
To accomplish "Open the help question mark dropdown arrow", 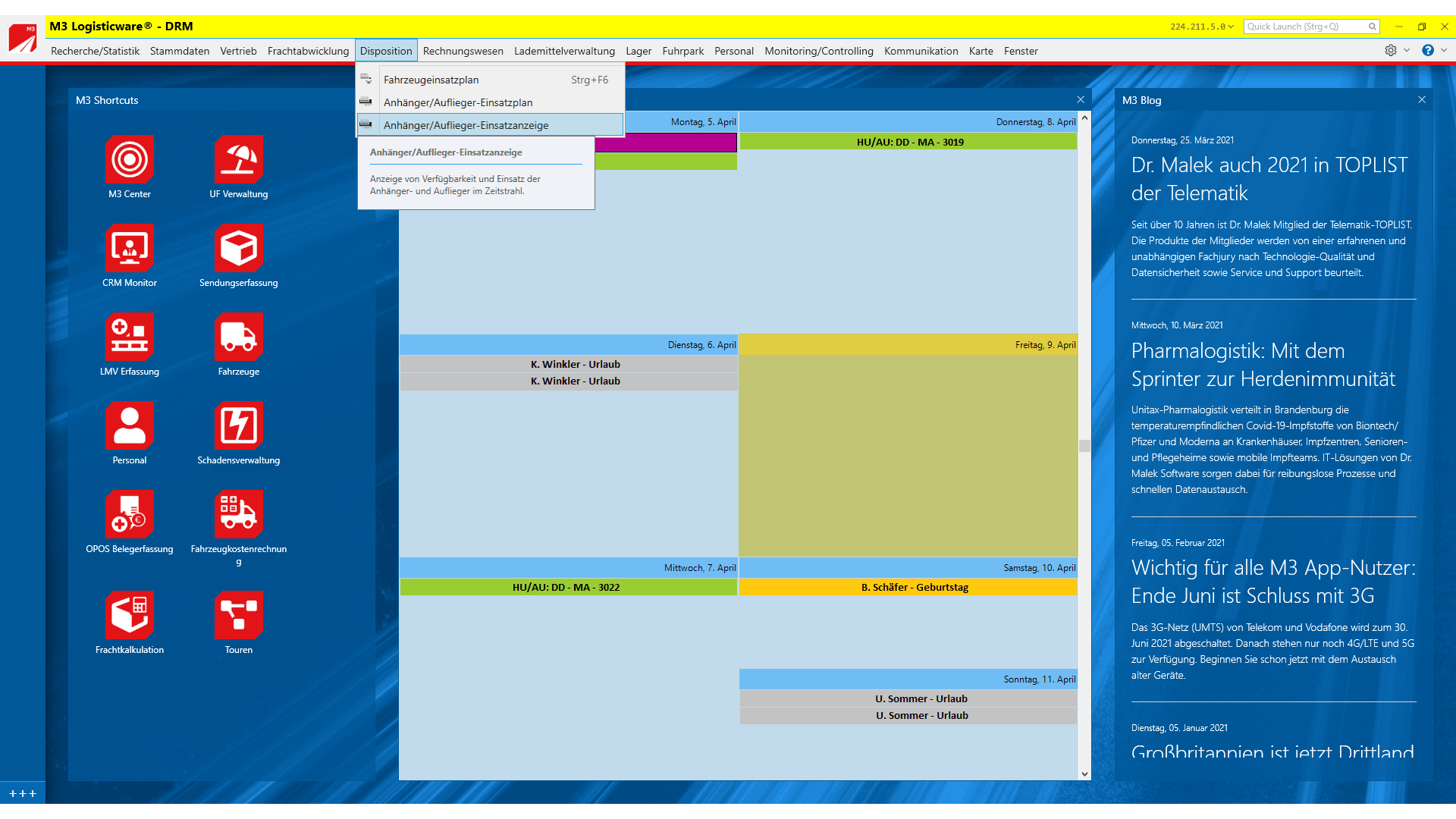I will point(1444,50).
